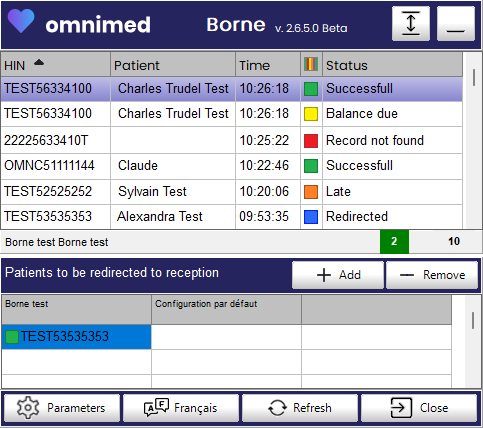The height and width of the screenshot is (428, 483).
Task: Click time 10:22:46 cell
Action: (268, 166)
